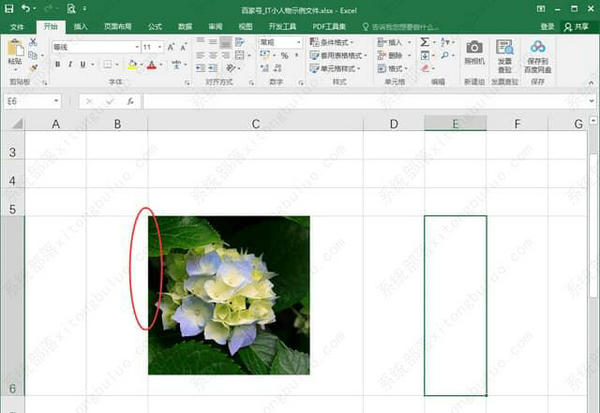The width and height of the screenshot is (600, 413).
Task: Select the hydrangea flower picture
Action: click(228, 295)
